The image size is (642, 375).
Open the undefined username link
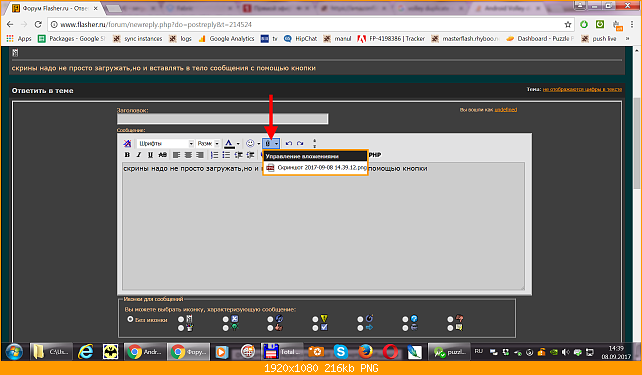coord(506,110)
